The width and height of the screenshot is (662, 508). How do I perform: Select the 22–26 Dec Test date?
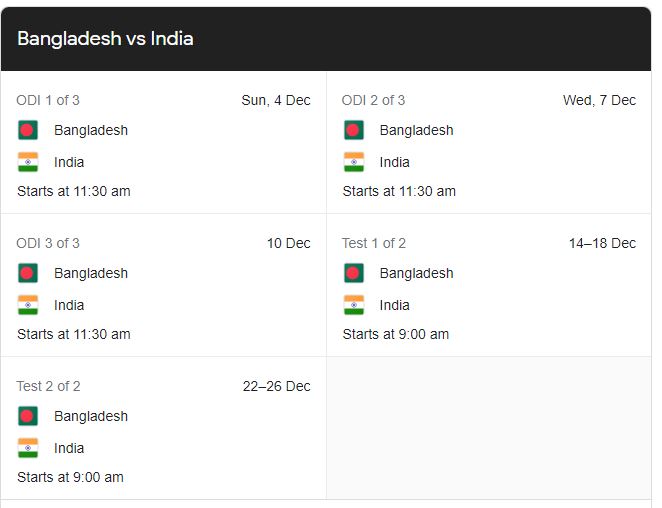[277, 386]
